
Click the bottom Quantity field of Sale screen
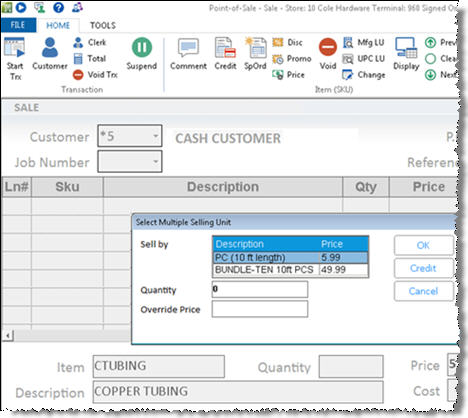pos(351,366)
